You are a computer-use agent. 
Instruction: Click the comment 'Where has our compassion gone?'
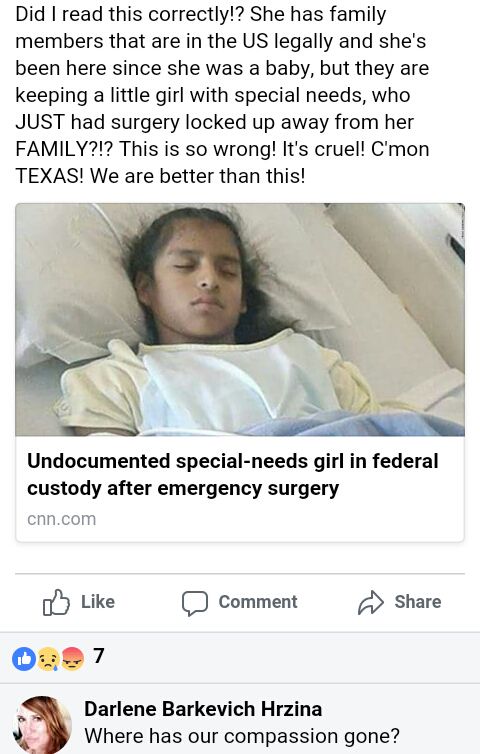[242, 736]
